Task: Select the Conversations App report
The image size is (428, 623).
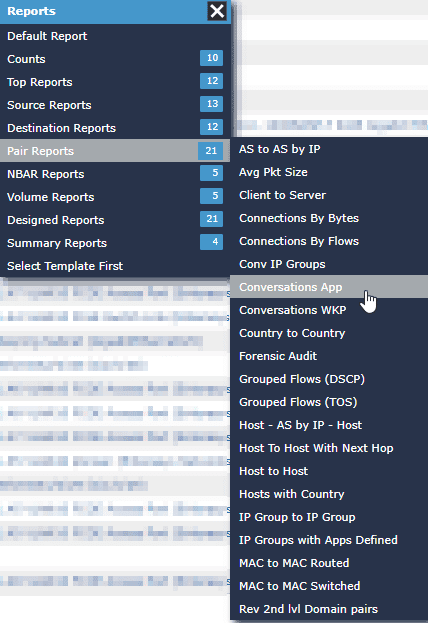Action: click(x=329, y=287)
